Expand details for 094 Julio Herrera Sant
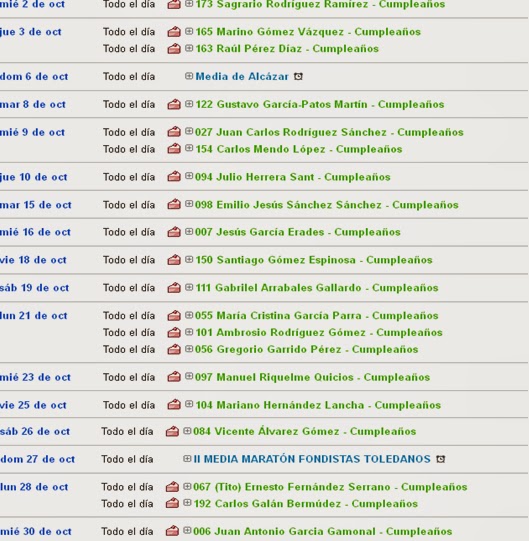Viewport: 529px width, 541px height. click(x=189, y=176)
